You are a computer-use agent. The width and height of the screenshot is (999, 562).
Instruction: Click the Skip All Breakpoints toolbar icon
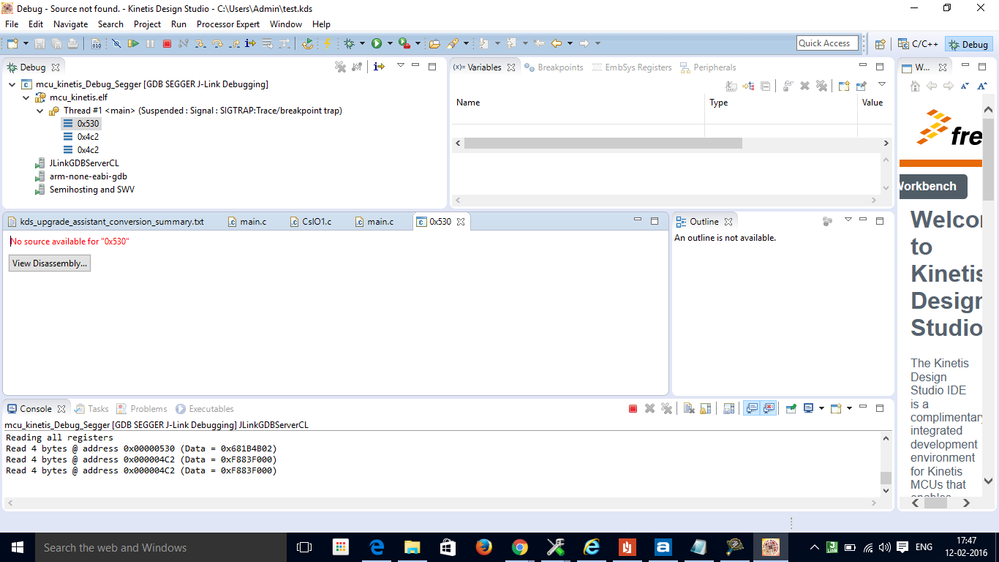click(117, 43)
